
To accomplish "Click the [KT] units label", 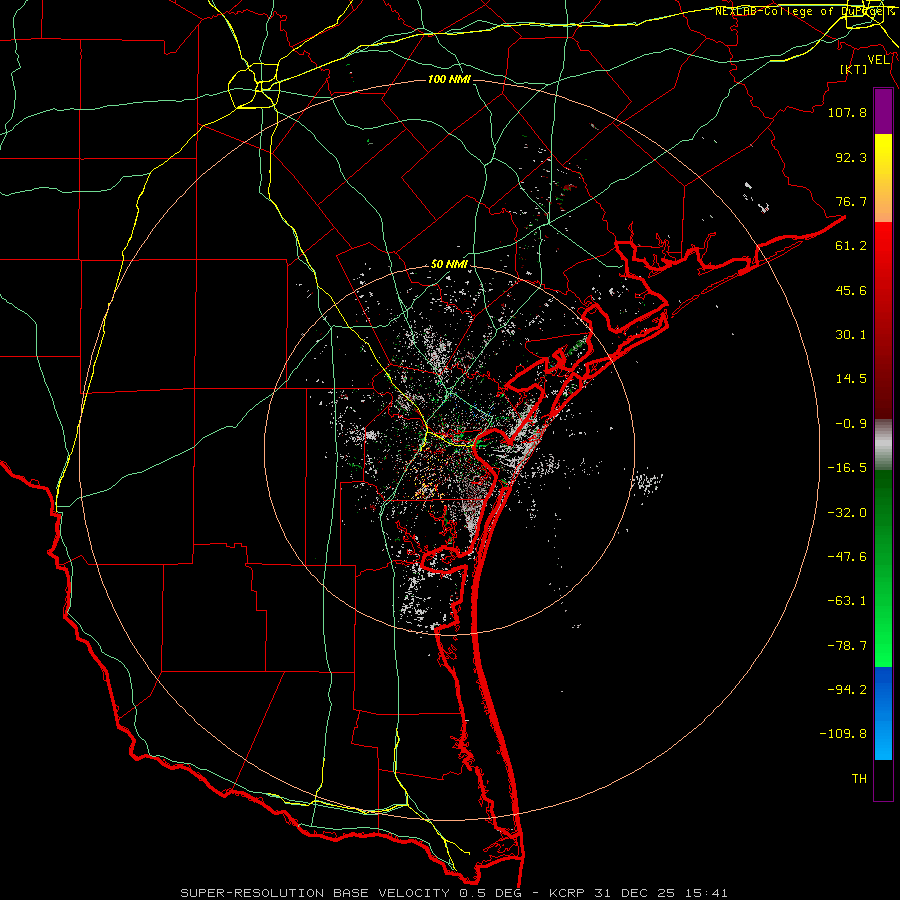I will pyautogui.click(x=854, y=69).
